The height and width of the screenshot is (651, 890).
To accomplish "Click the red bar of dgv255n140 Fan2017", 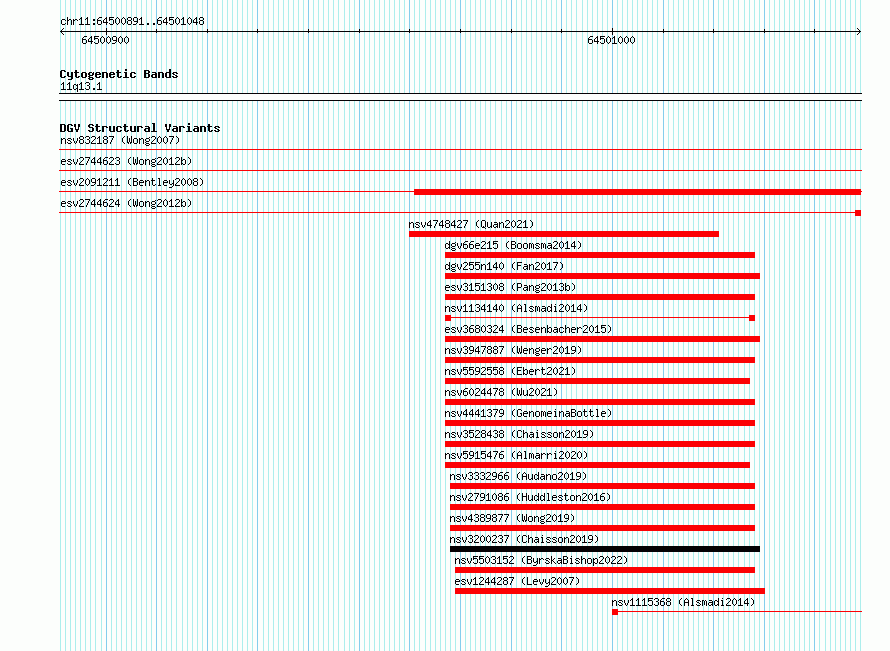I will [602, 276].
